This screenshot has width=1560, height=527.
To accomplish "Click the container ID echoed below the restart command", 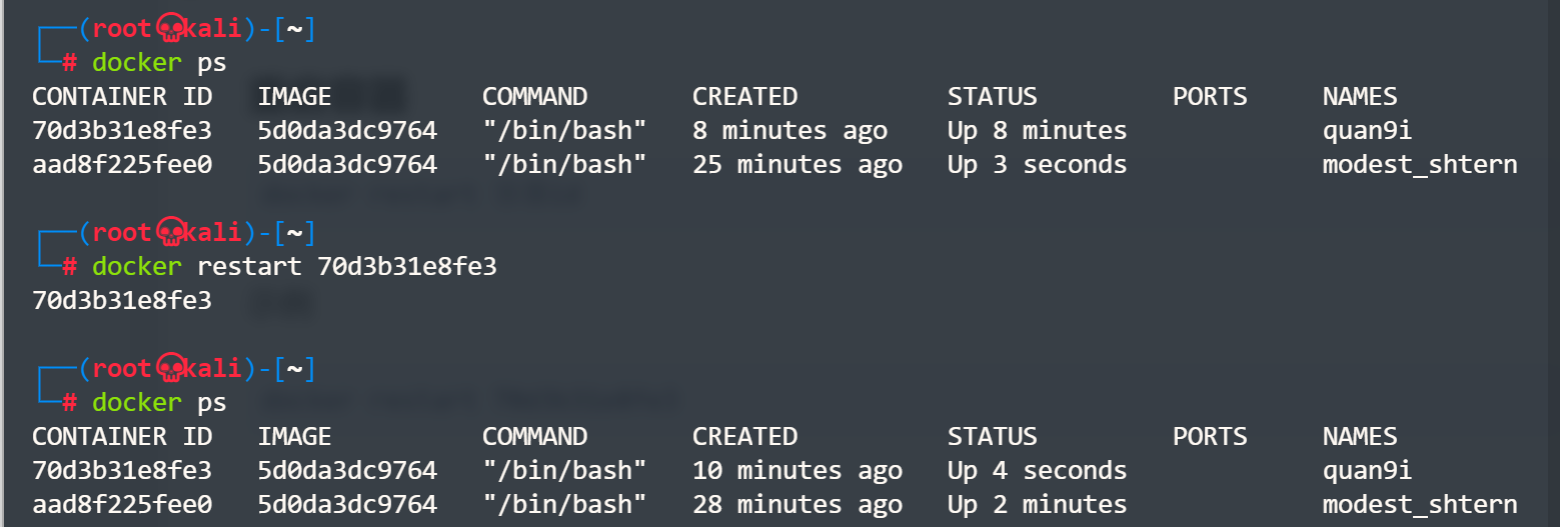I will click(122, 301).
